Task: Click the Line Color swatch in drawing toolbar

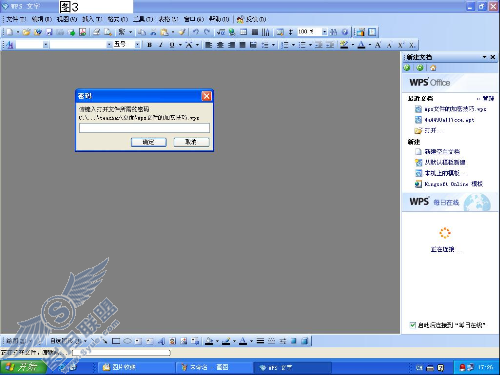Action: (226, 341)
